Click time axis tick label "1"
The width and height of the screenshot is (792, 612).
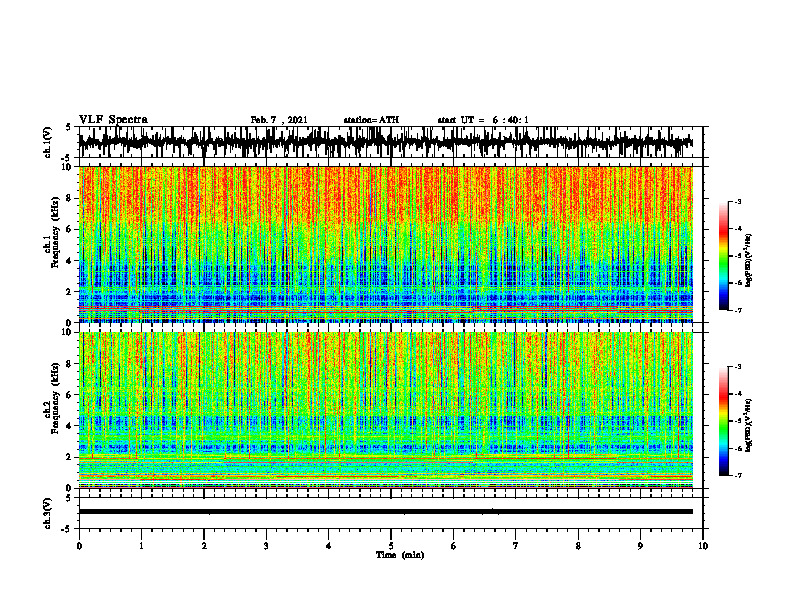pyautogui.click(x=141, y=546)
